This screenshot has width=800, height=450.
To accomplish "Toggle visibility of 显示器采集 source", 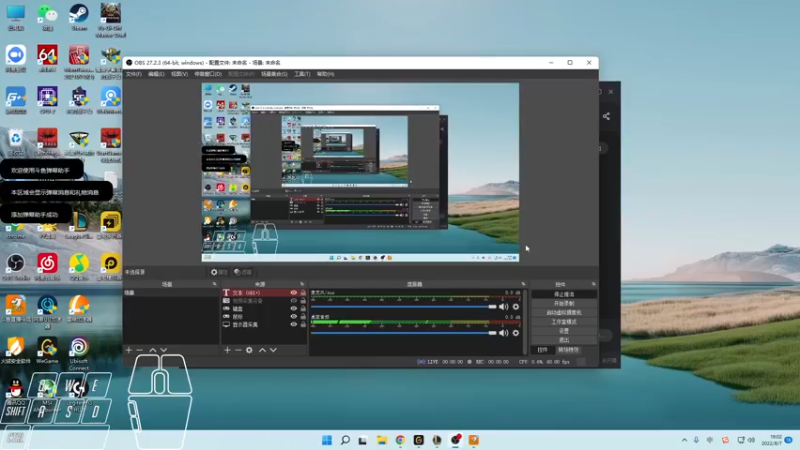I will coord(293,324).
